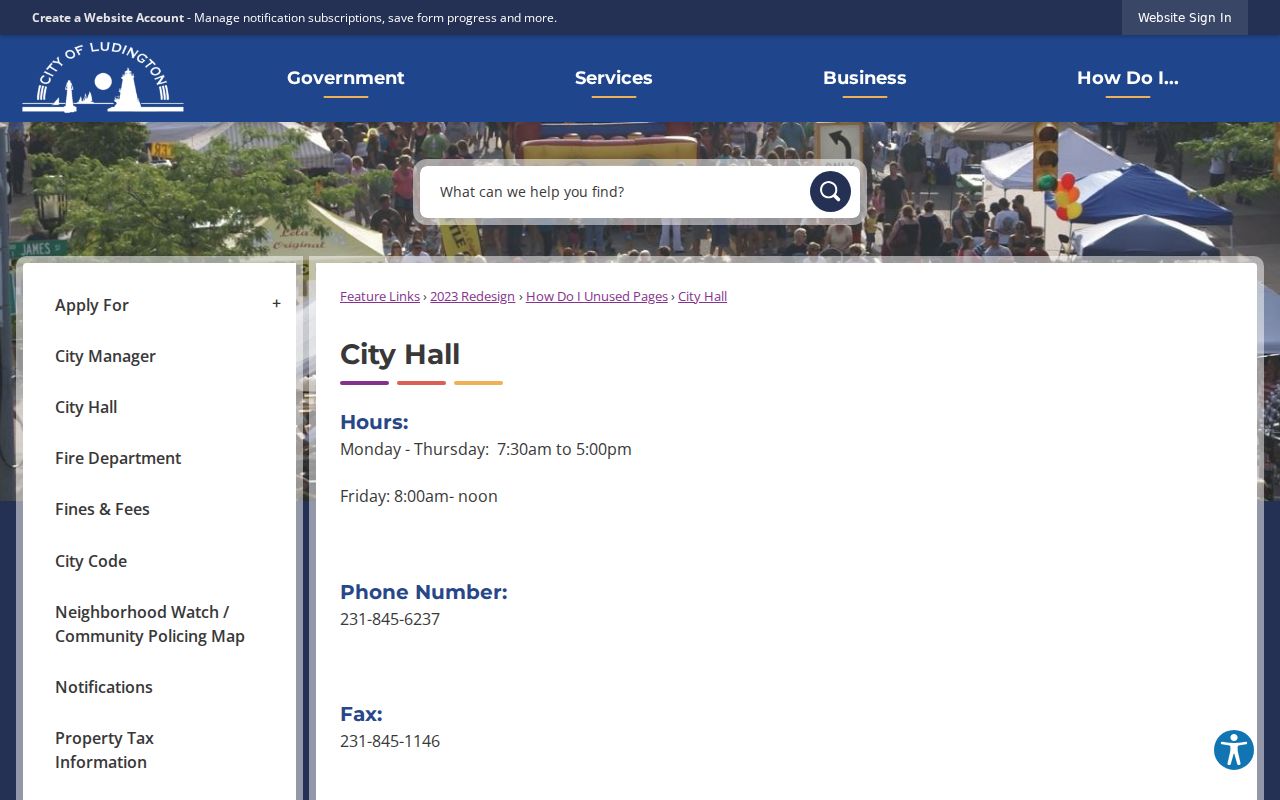The height and width of the screenshot is (800, 1280).
Task: Select City Hall in the sidebar
Action: (x=86, y=407)
